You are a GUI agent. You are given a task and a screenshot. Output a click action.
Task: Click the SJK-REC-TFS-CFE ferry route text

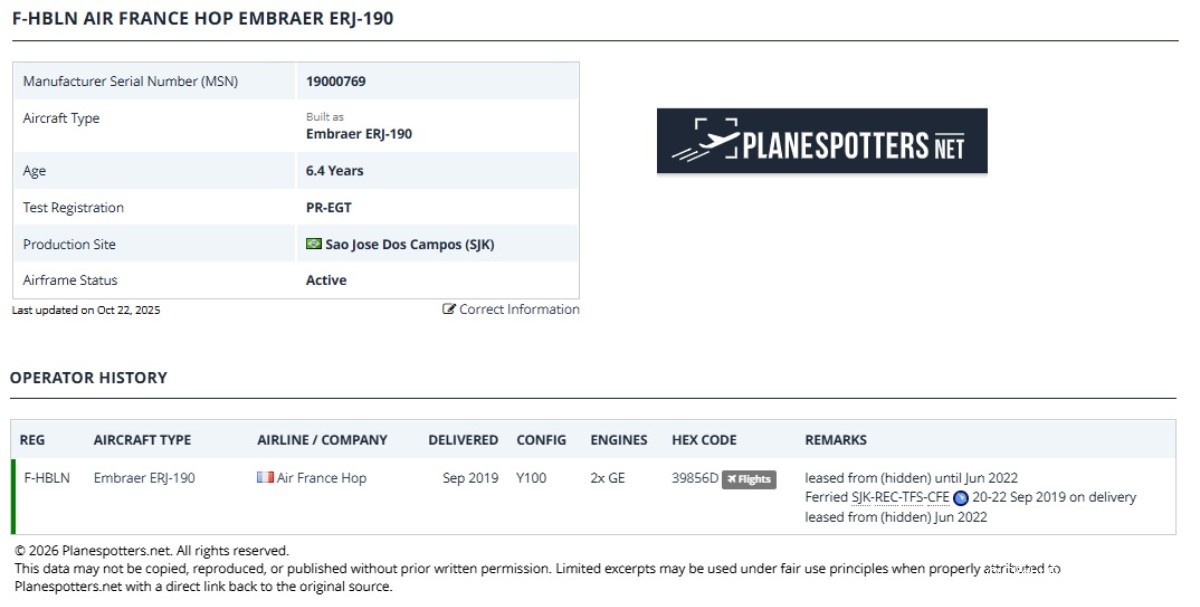(900, 497)
